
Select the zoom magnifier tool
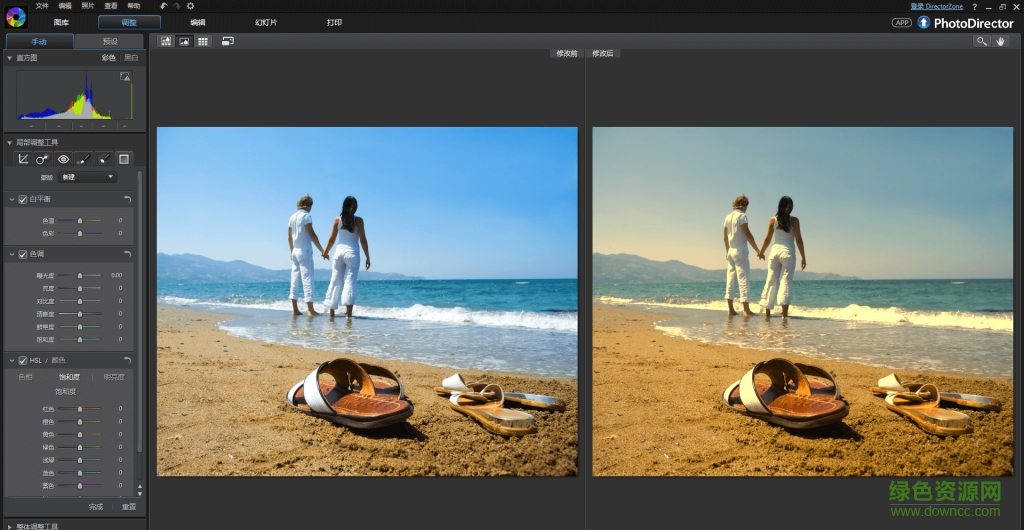981,41
